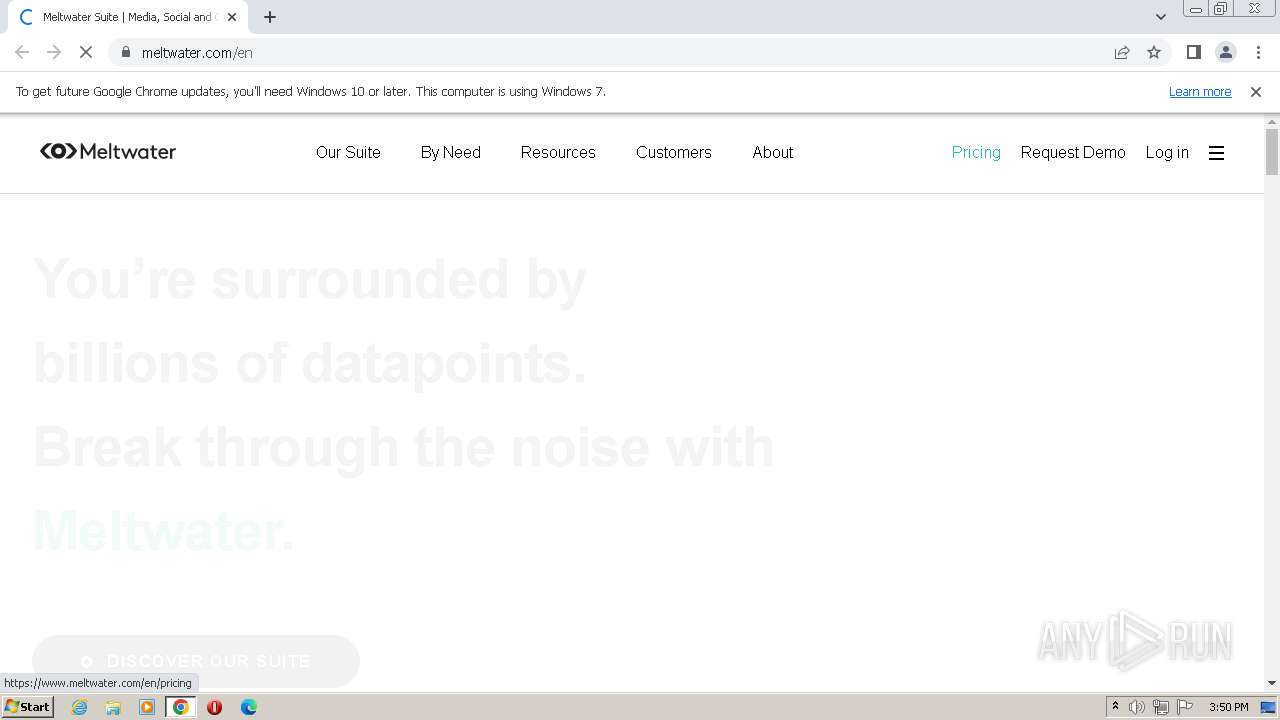
Task: Click the scrollbar down arrow
Action: point(1272,683)
